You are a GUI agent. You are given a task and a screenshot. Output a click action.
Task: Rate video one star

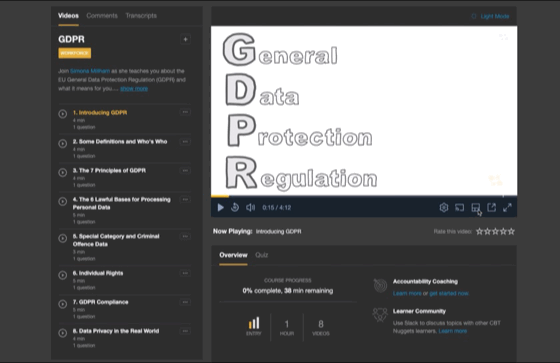point(479,232)
